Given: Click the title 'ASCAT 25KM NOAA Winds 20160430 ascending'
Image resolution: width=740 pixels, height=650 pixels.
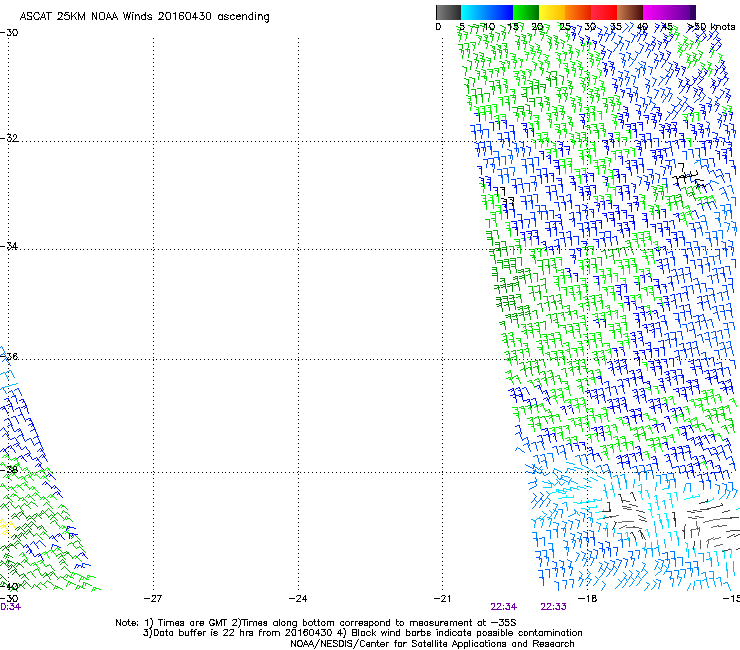Looking at the screenshot, I should coord(144,17).
